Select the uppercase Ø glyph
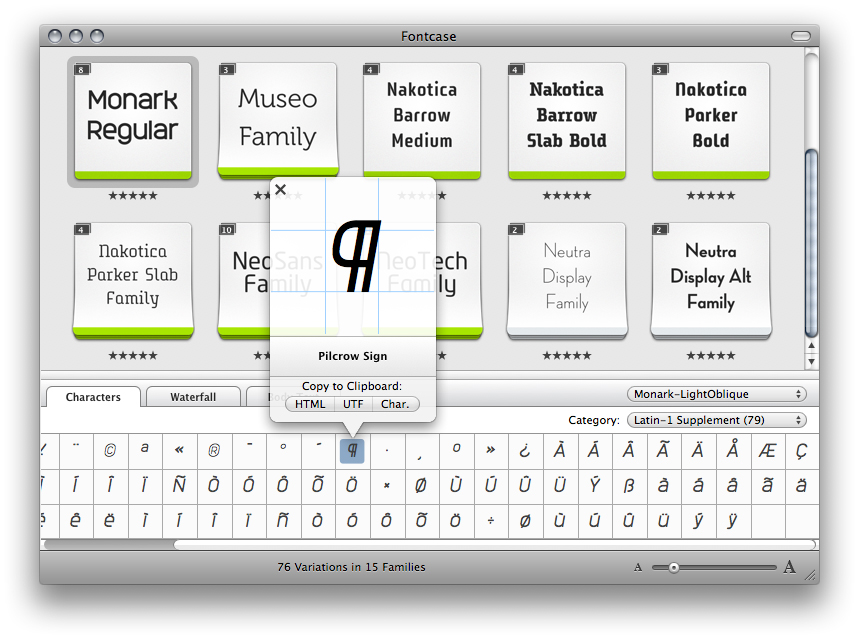The height and width of the screenshot is (639, 859). click(x=421, y=485)
